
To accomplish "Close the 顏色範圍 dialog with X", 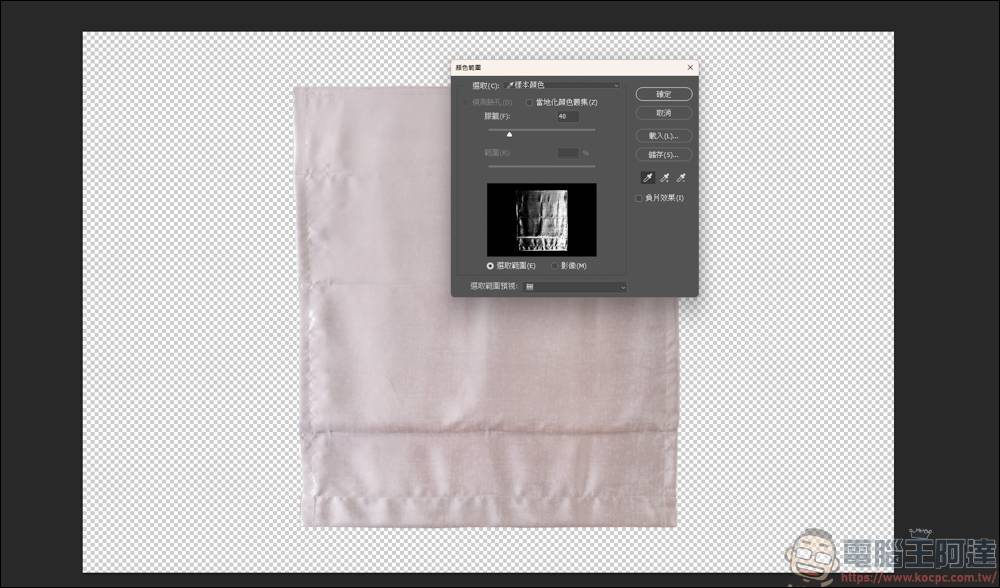I will pos(690,67).
